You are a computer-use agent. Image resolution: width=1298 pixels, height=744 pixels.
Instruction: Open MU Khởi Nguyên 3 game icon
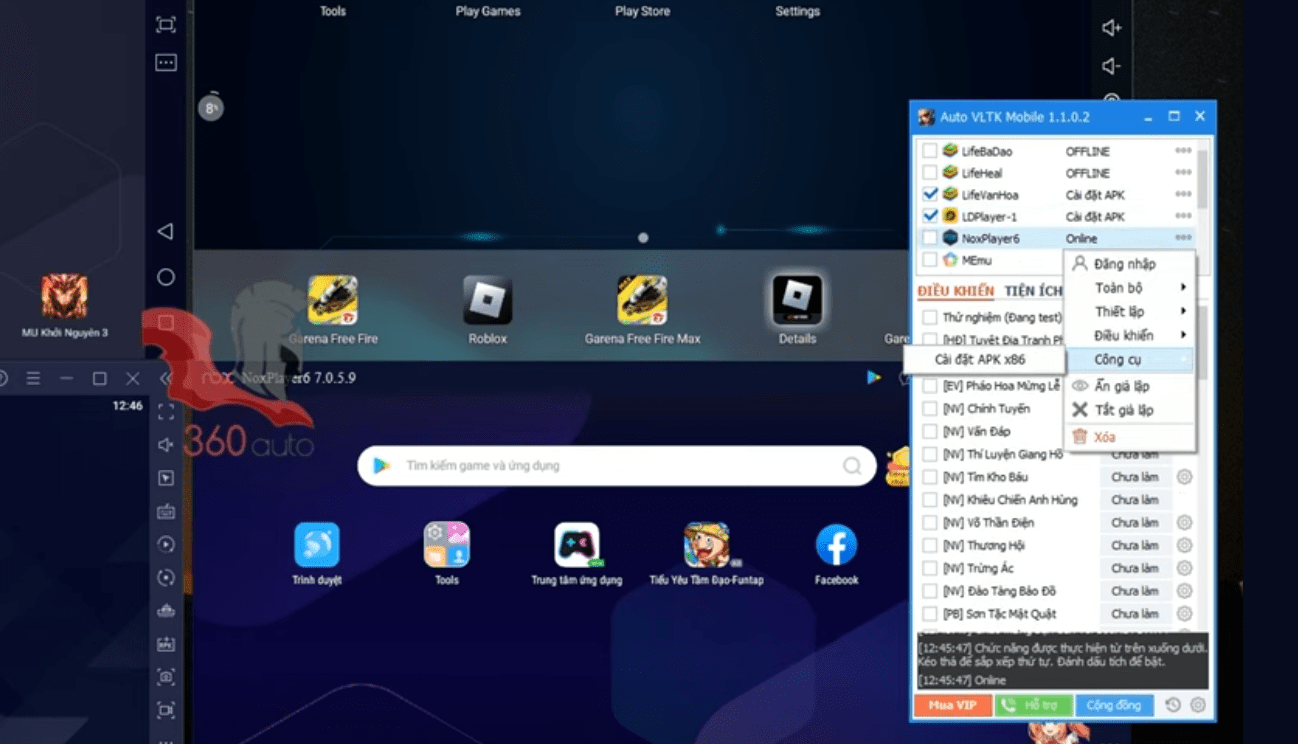click(x=64, y=297)
